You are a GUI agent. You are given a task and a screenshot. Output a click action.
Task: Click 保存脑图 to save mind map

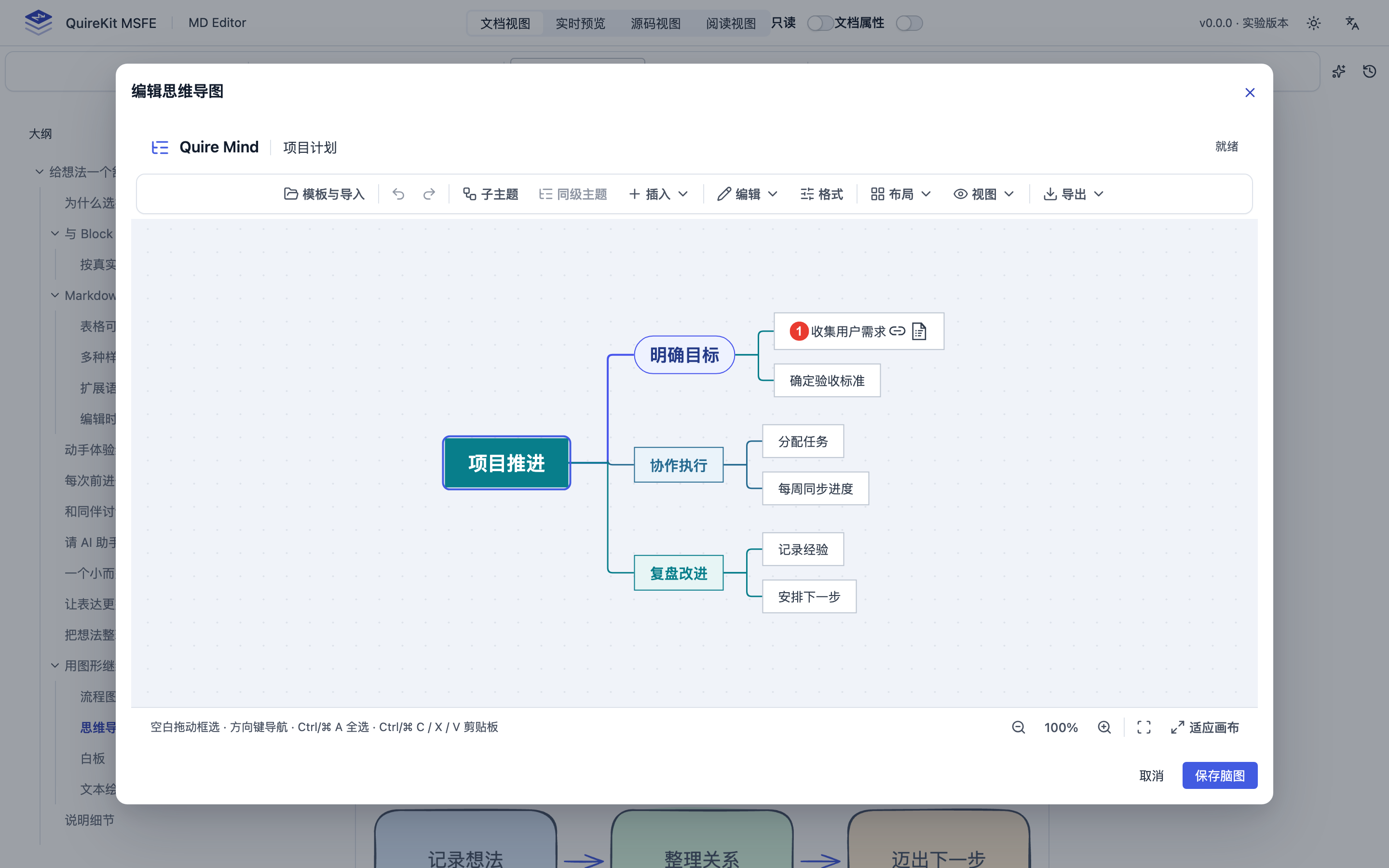click(1220, 775)
